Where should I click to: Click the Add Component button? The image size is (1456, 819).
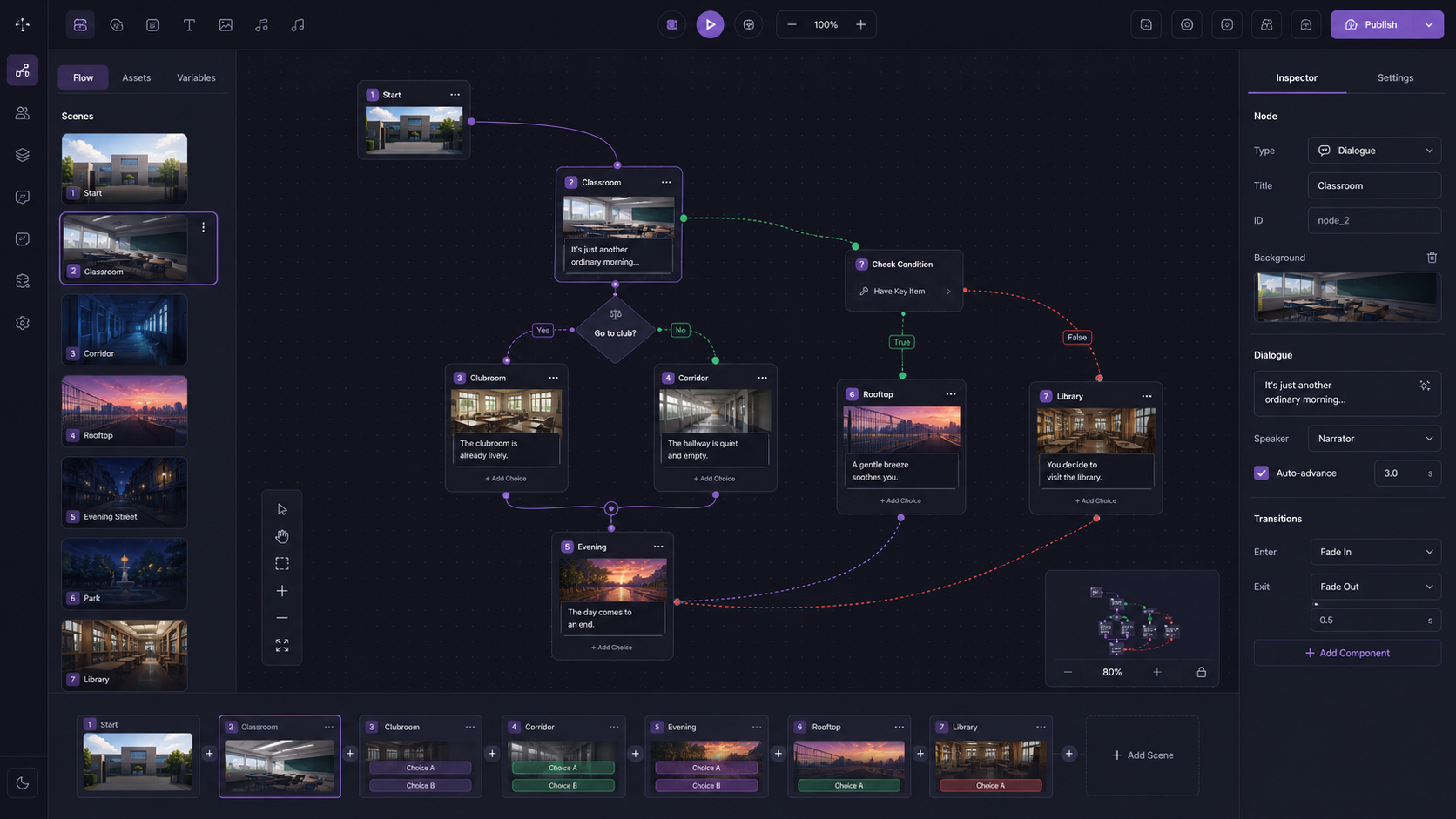pyautogui.click(x=1347, y=653)
